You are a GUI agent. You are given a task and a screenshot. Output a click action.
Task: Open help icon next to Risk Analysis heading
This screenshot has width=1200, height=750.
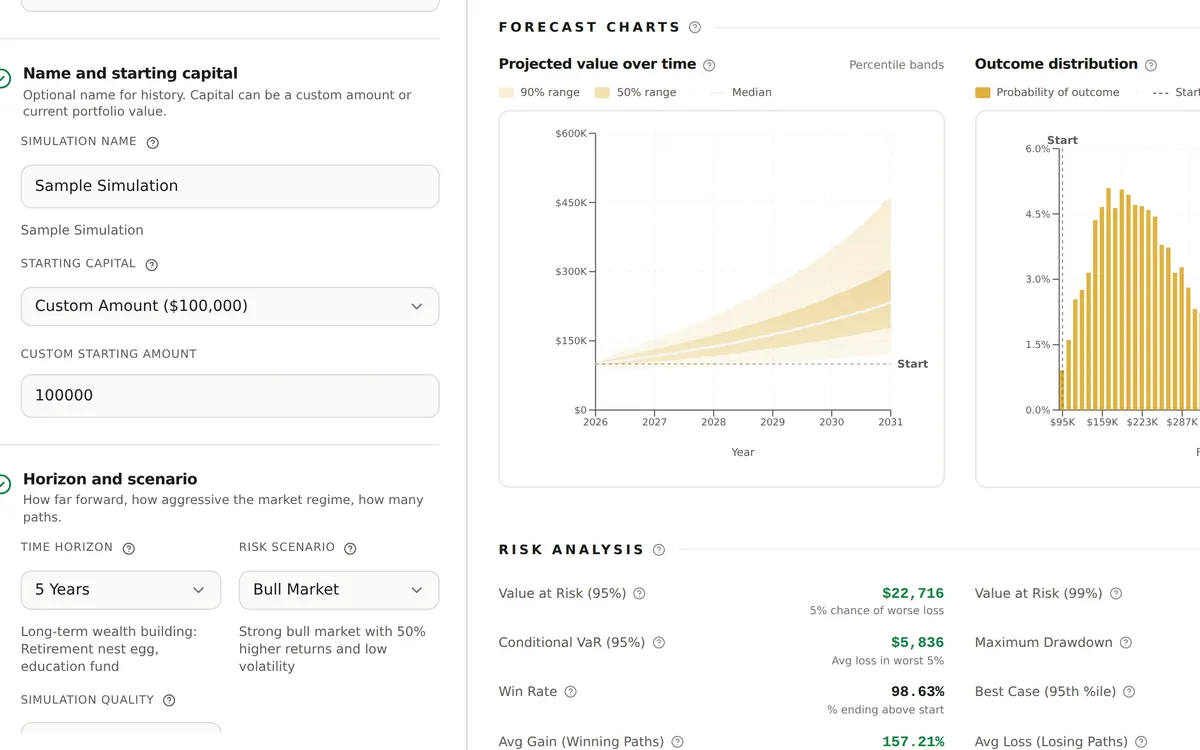(659, 550)
